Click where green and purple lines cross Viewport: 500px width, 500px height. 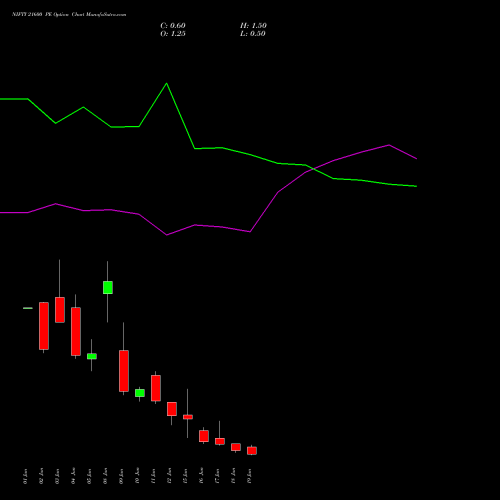313,169
